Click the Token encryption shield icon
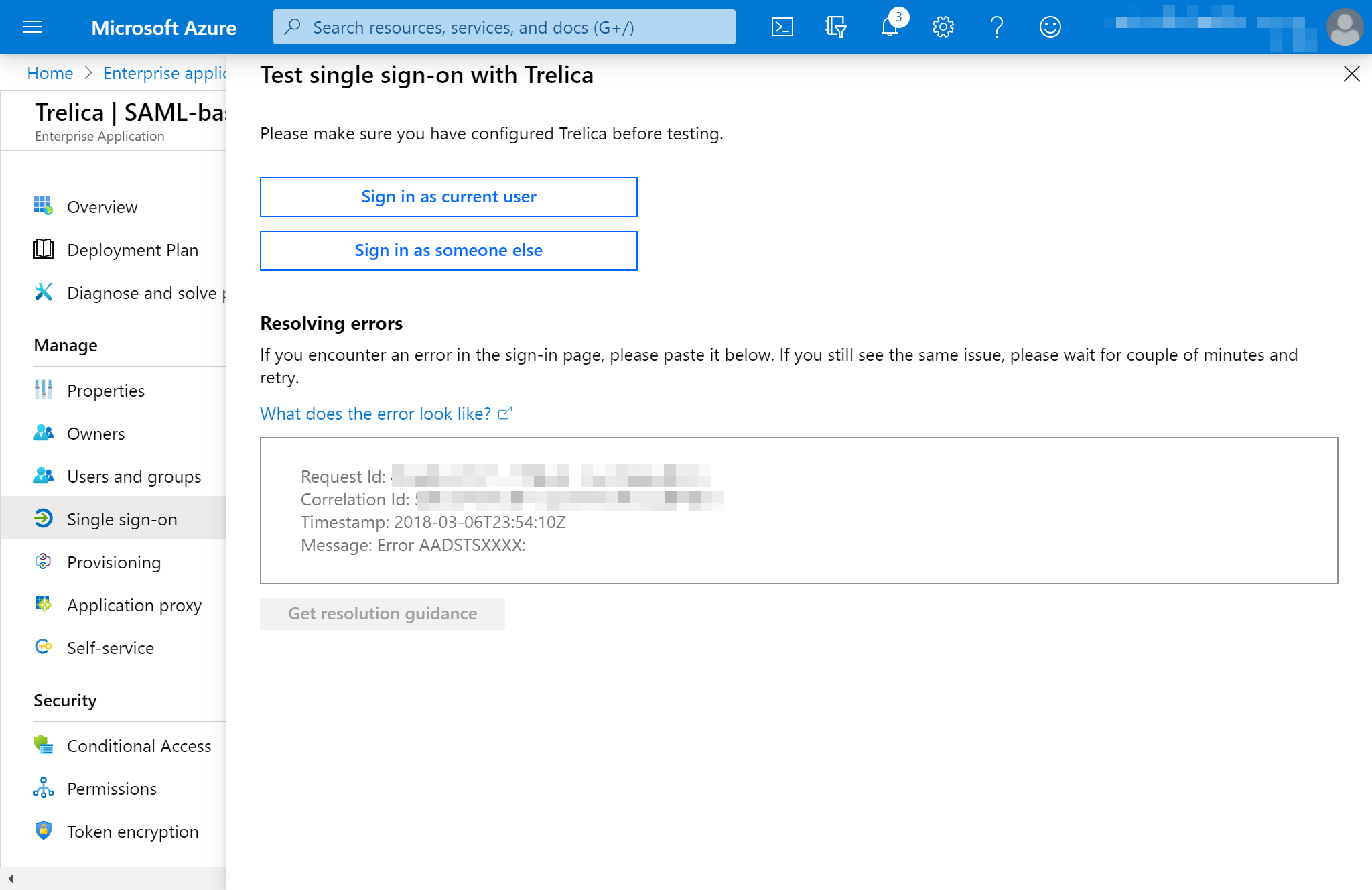Viewport: 1372px width, 890px height. point(44,831)
